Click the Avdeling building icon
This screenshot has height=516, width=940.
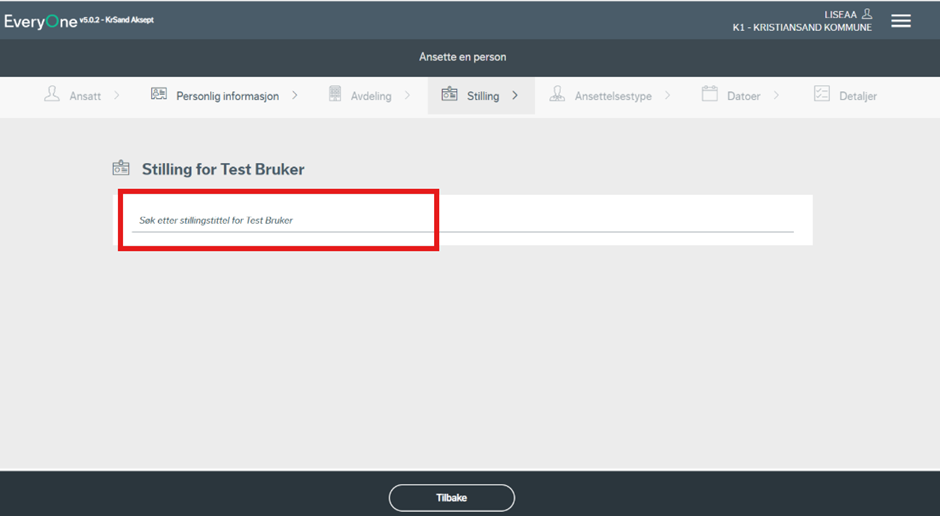pos(336,95)
